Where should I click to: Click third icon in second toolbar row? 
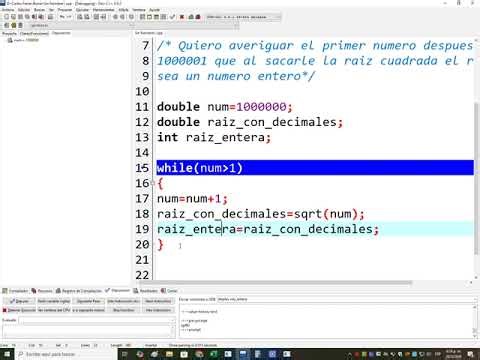20,25
